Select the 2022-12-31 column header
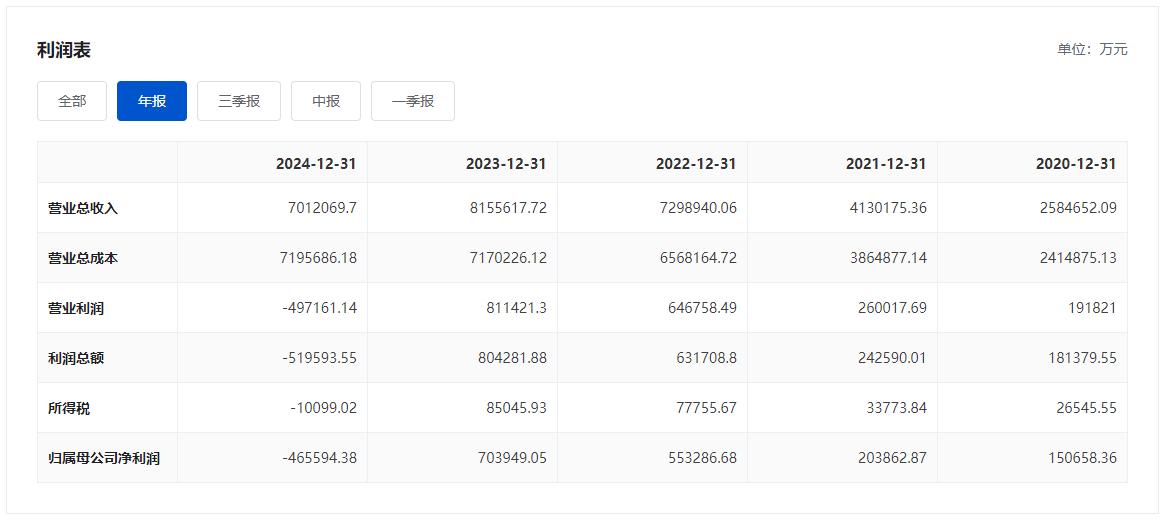The height and width of the screenshot is (520, 1163). point(696,163)
